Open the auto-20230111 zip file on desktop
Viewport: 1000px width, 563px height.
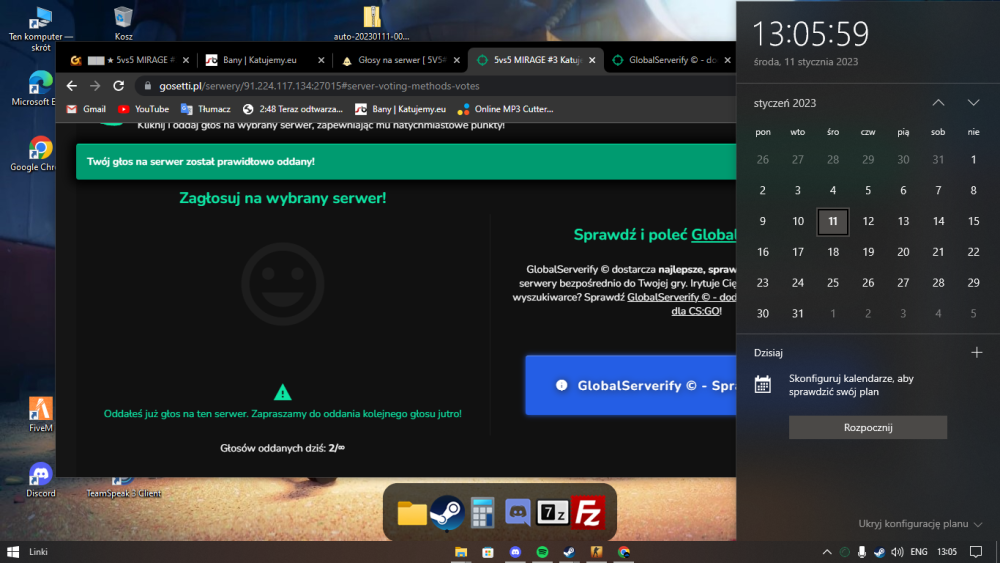(371, 24)
